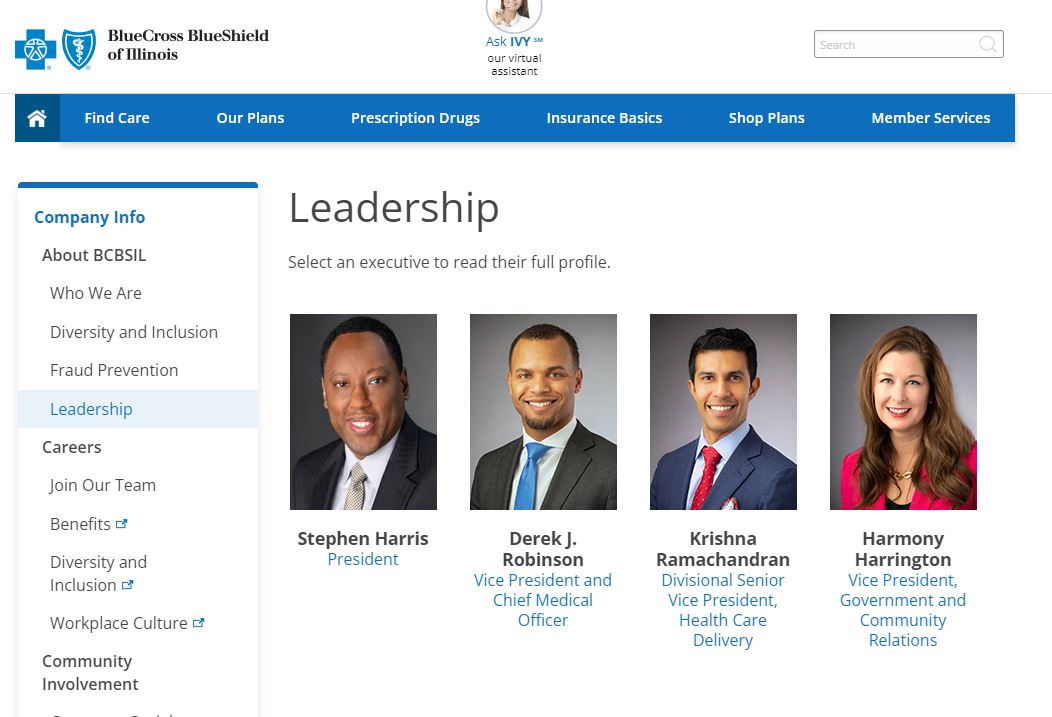Select About BCBSIL in sidebar
The height and width of the screenshot is (717, 1052).
pos(94,256)
